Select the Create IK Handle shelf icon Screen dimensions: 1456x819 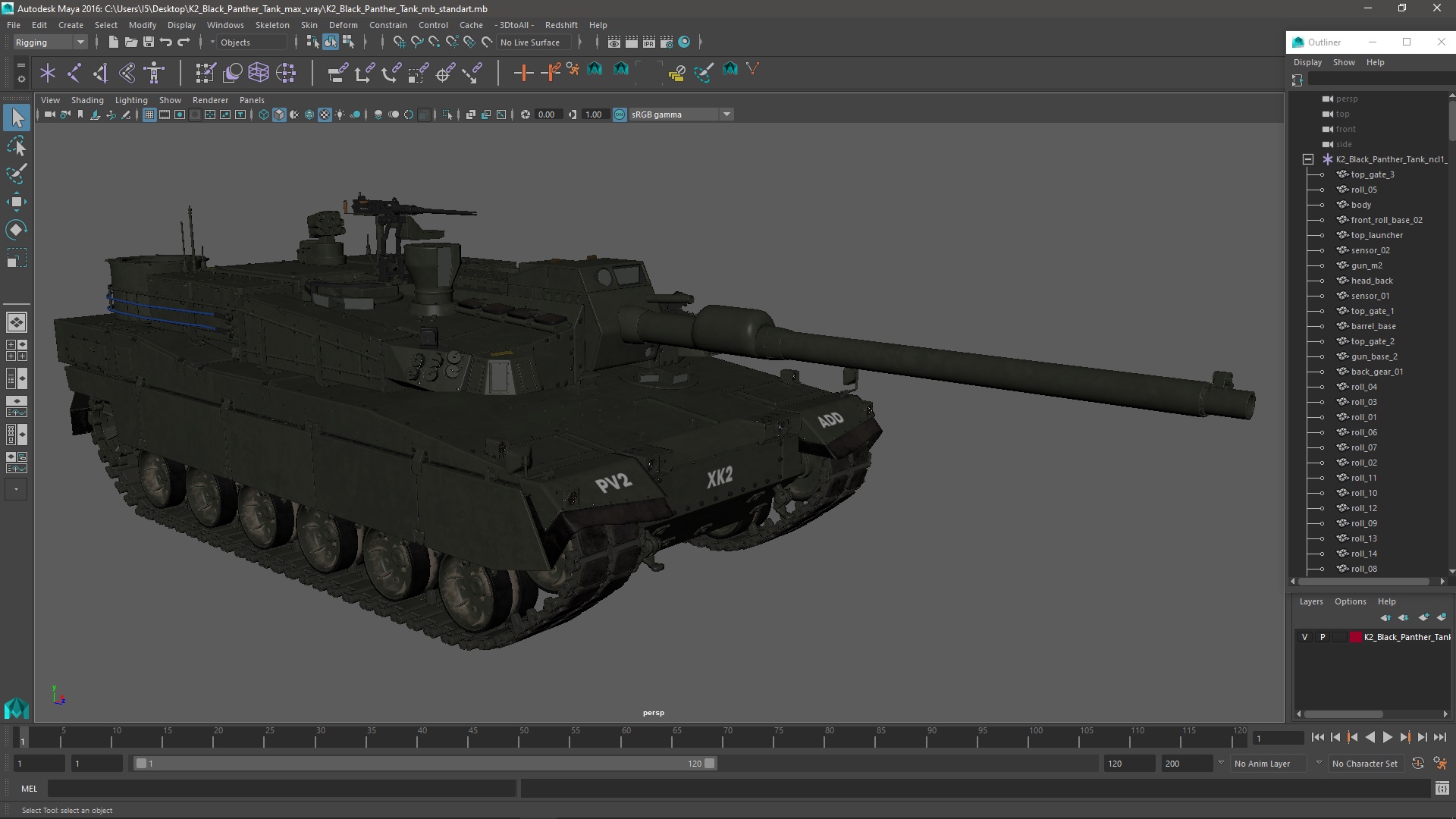101,73
